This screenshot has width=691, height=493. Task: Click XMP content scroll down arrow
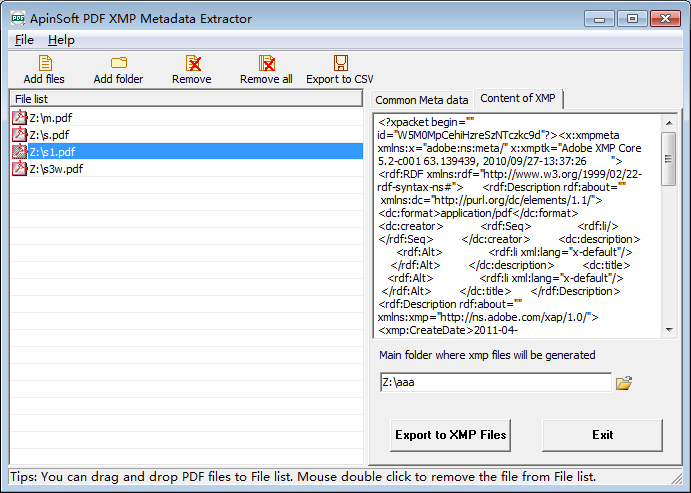click(x=669, y=330)
